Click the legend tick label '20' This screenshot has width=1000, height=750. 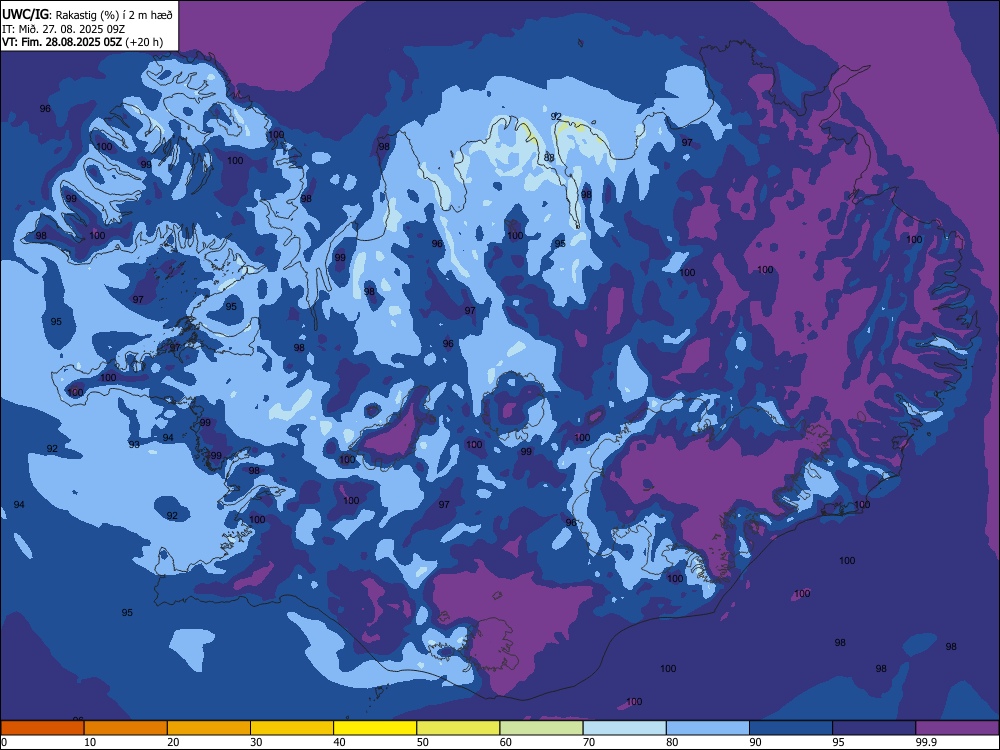[x=173, y=742]
